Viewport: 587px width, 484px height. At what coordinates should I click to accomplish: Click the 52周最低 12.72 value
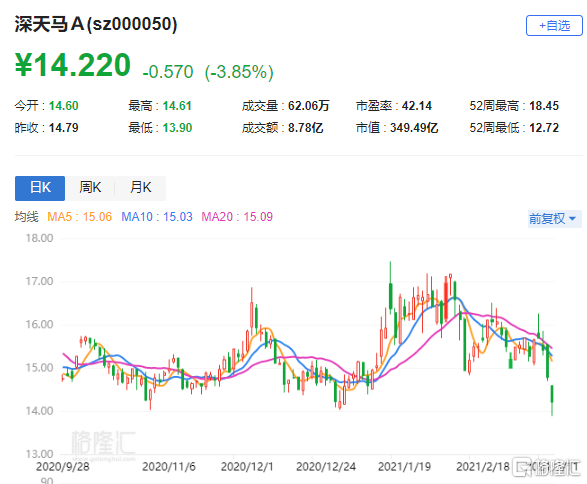(514, 128)
